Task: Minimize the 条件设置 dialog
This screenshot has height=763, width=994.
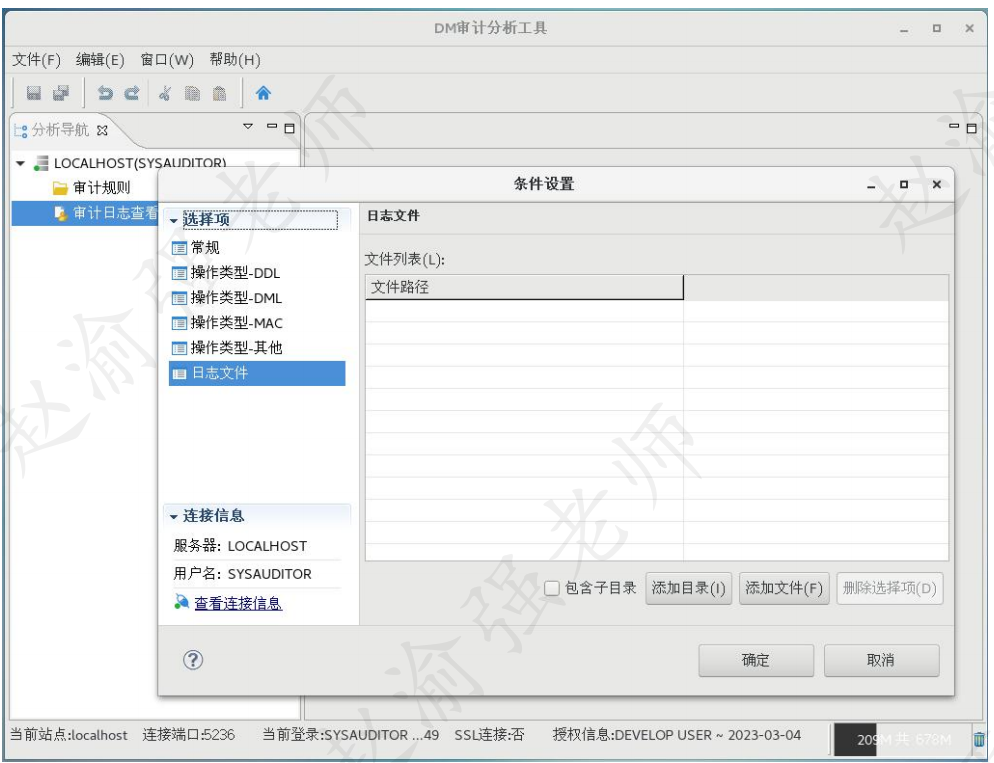Action: (871, 186)
